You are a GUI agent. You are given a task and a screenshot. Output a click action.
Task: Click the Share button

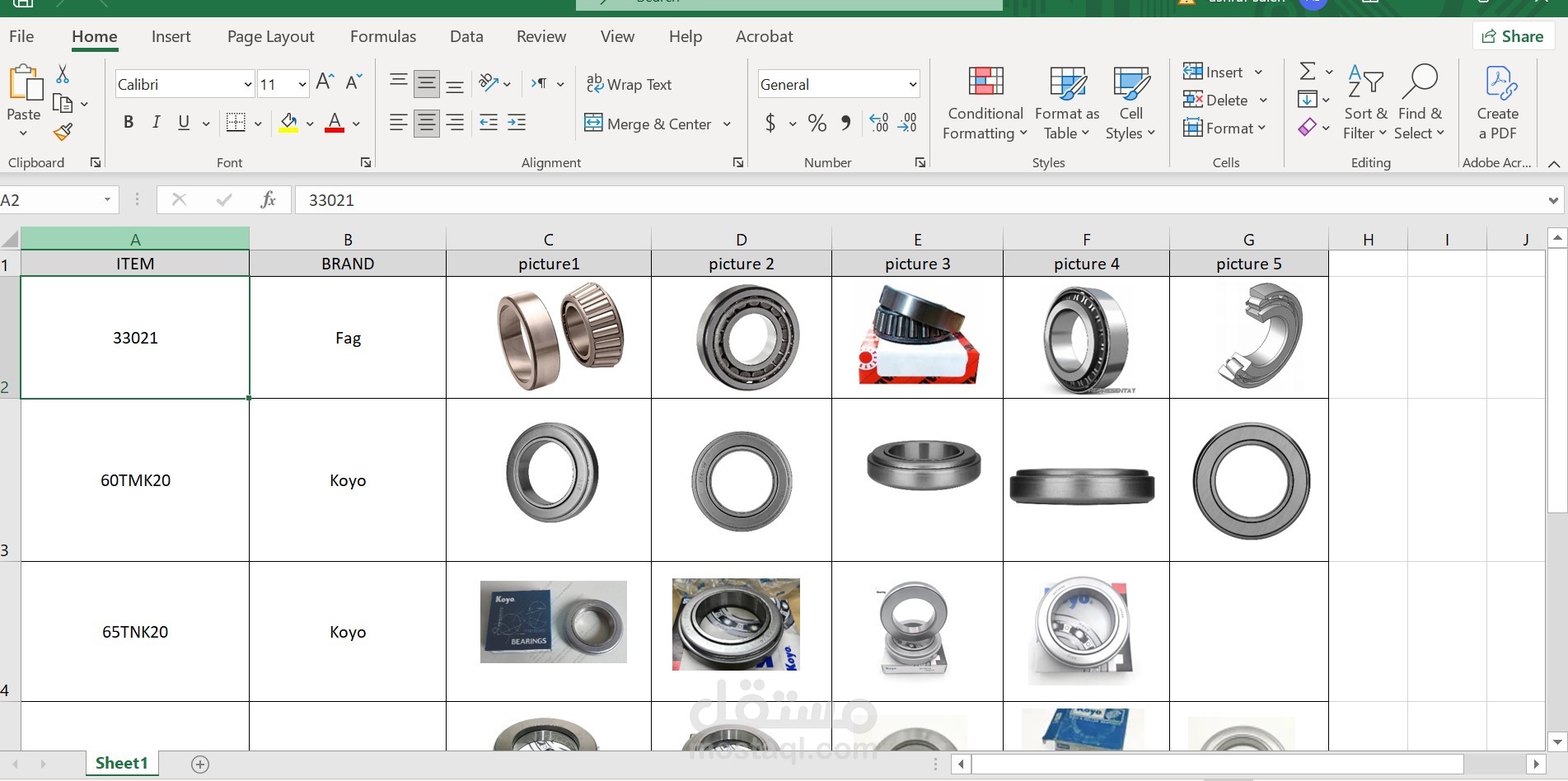[1513, 36]
